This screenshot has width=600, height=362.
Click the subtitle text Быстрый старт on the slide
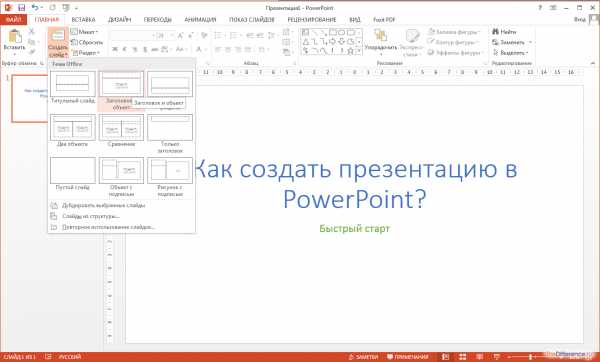tap(354, 228)
